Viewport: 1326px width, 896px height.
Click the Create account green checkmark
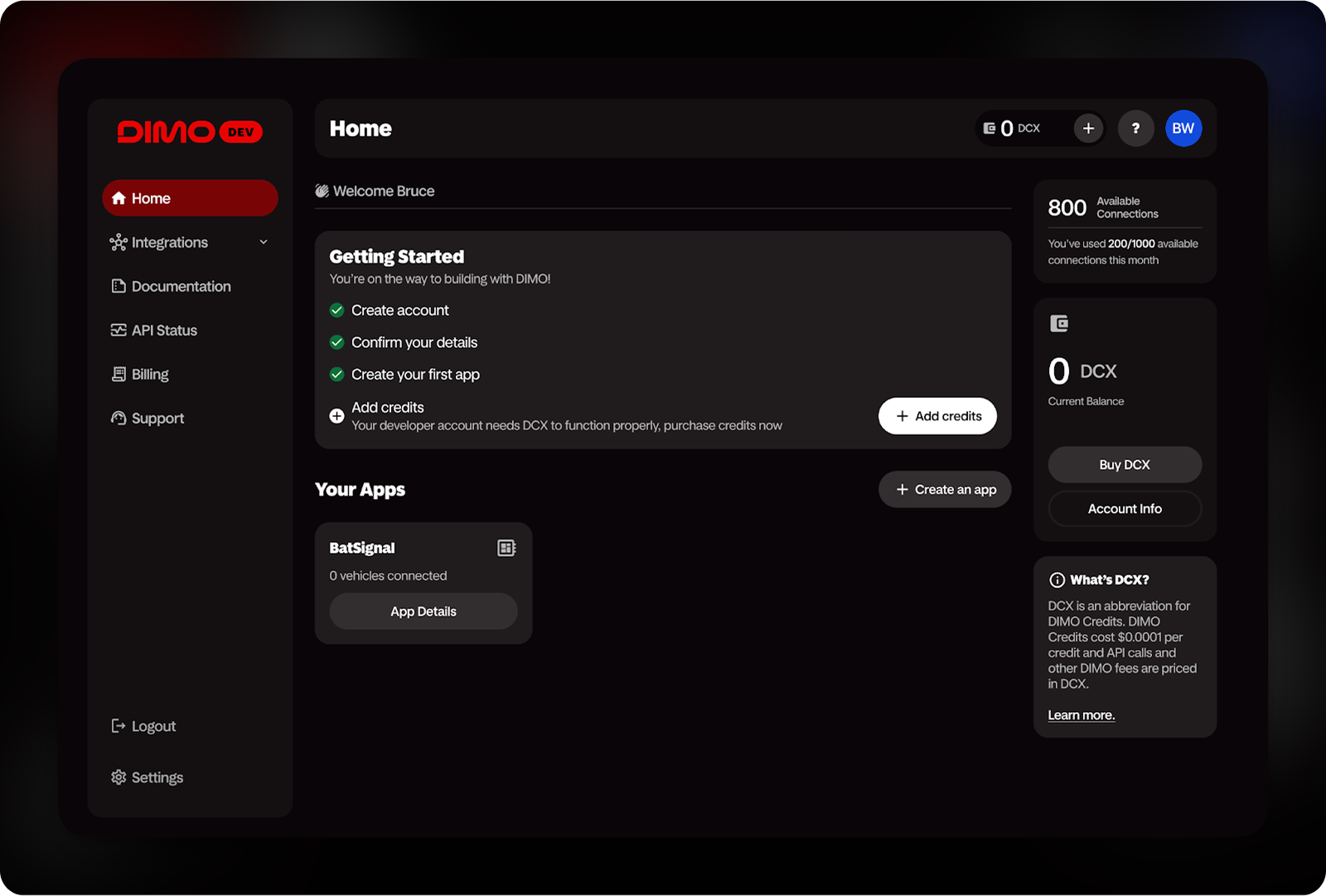click(336, 310)
